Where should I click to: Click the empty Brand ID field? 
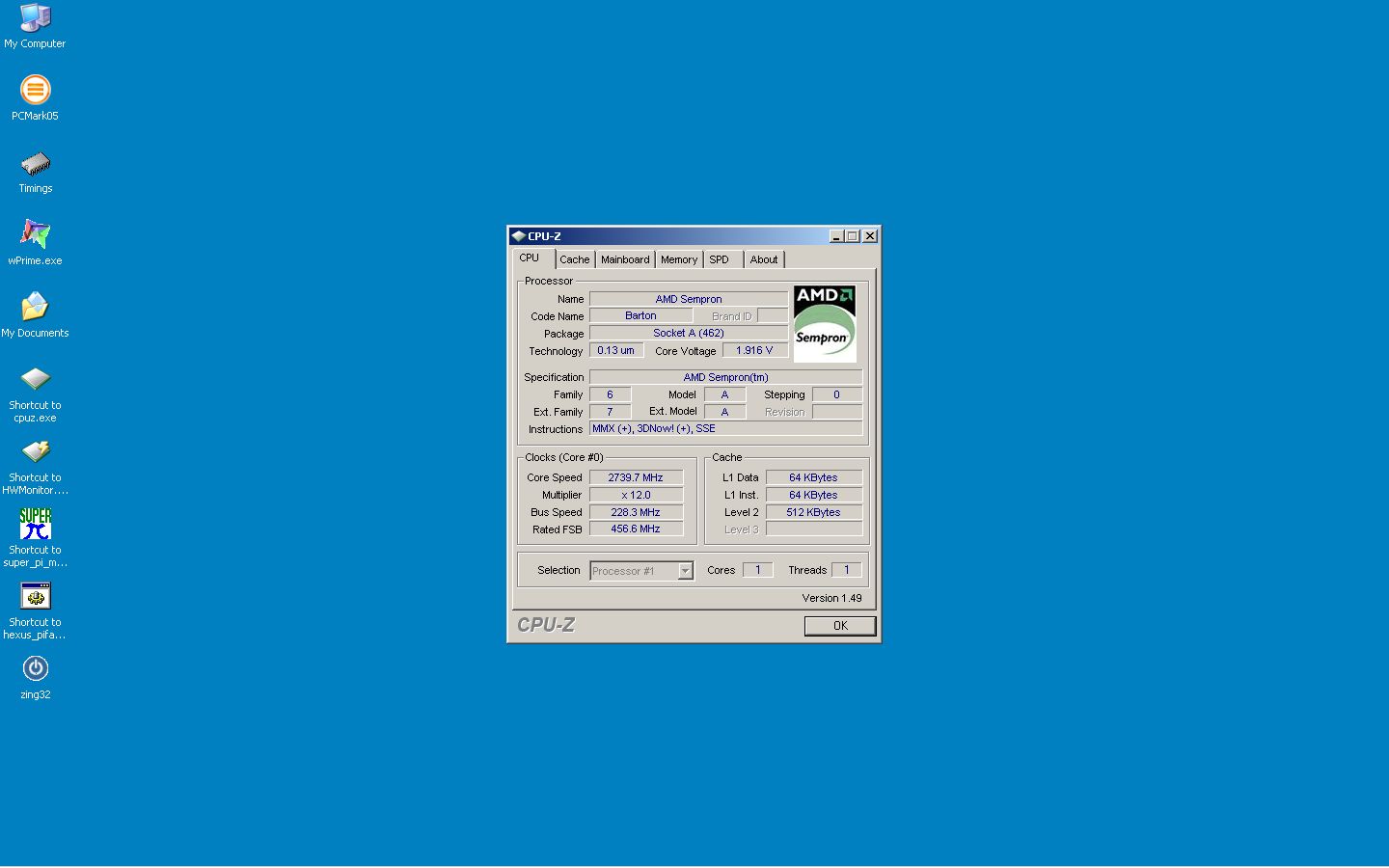click(x=773, y=315)
